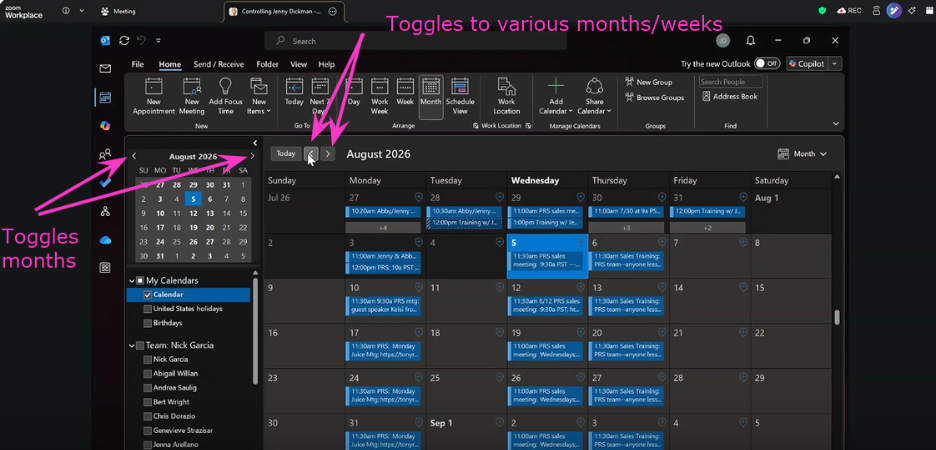Click Add Focus Time
The width and height of the screenshot is (936, 450).
click(x=226, y=96)
